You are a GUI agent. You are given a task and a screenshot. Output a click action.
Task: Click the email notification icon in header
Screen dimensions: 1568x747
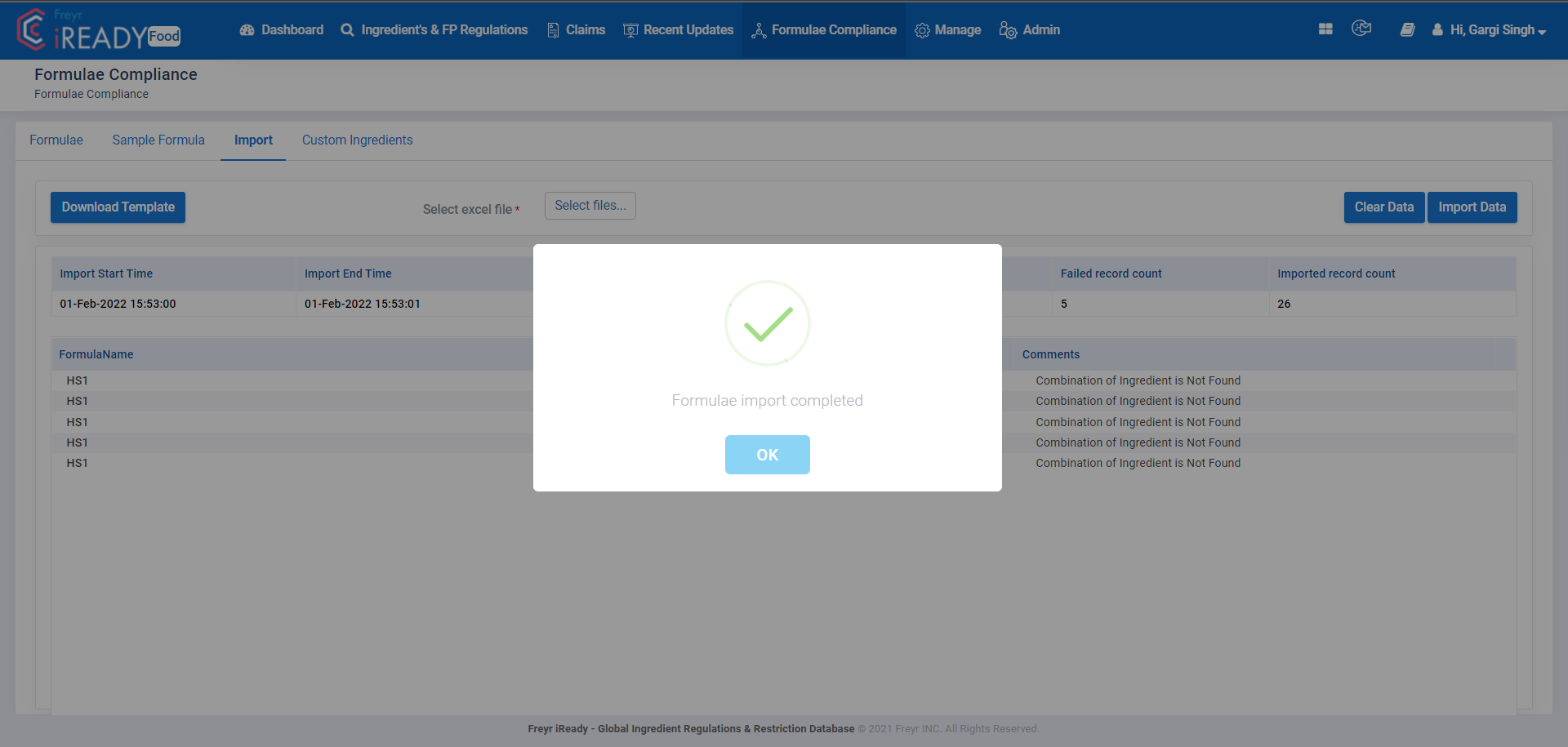[1361, 28]
